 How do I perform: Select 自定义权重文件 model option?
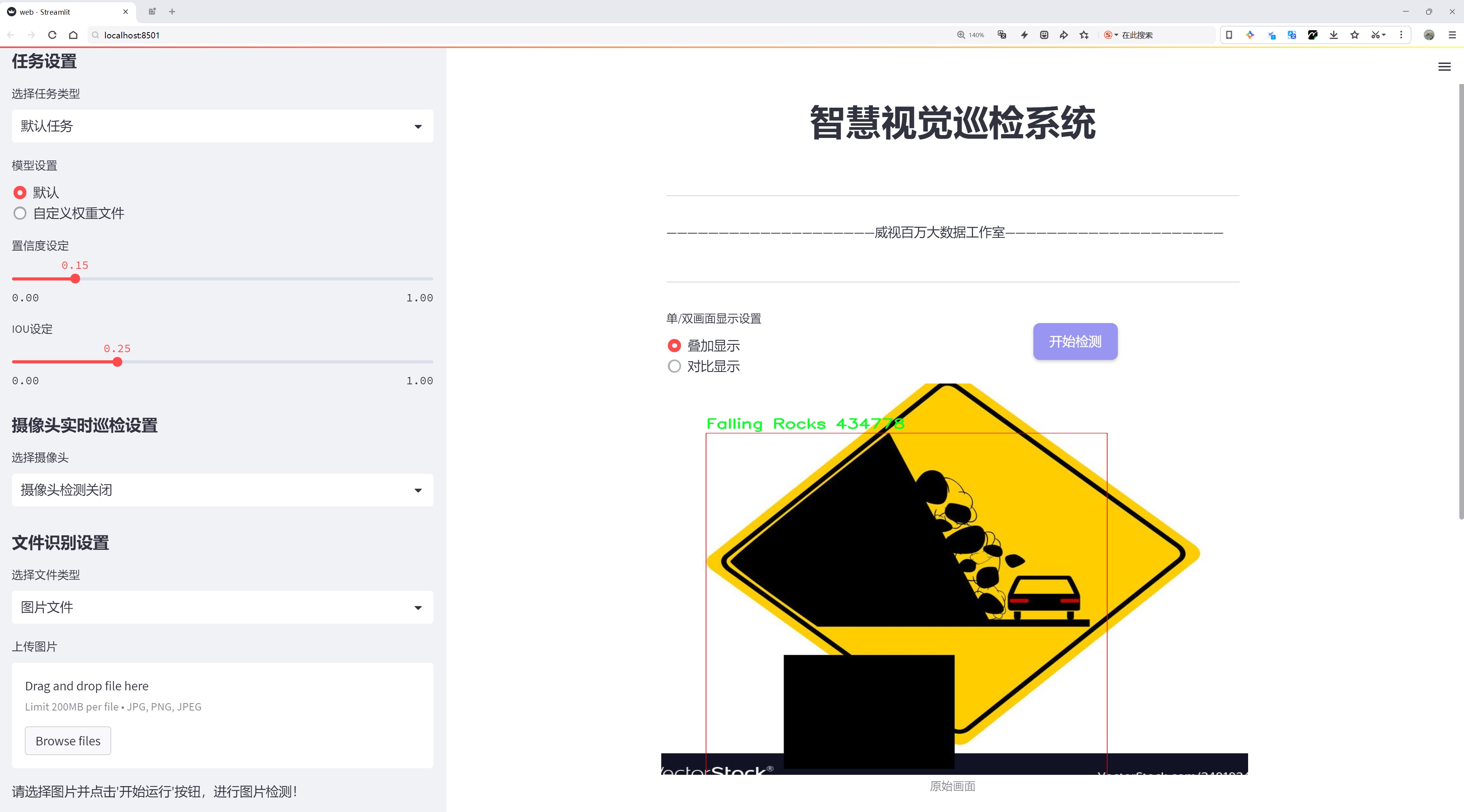pos(21,213)
